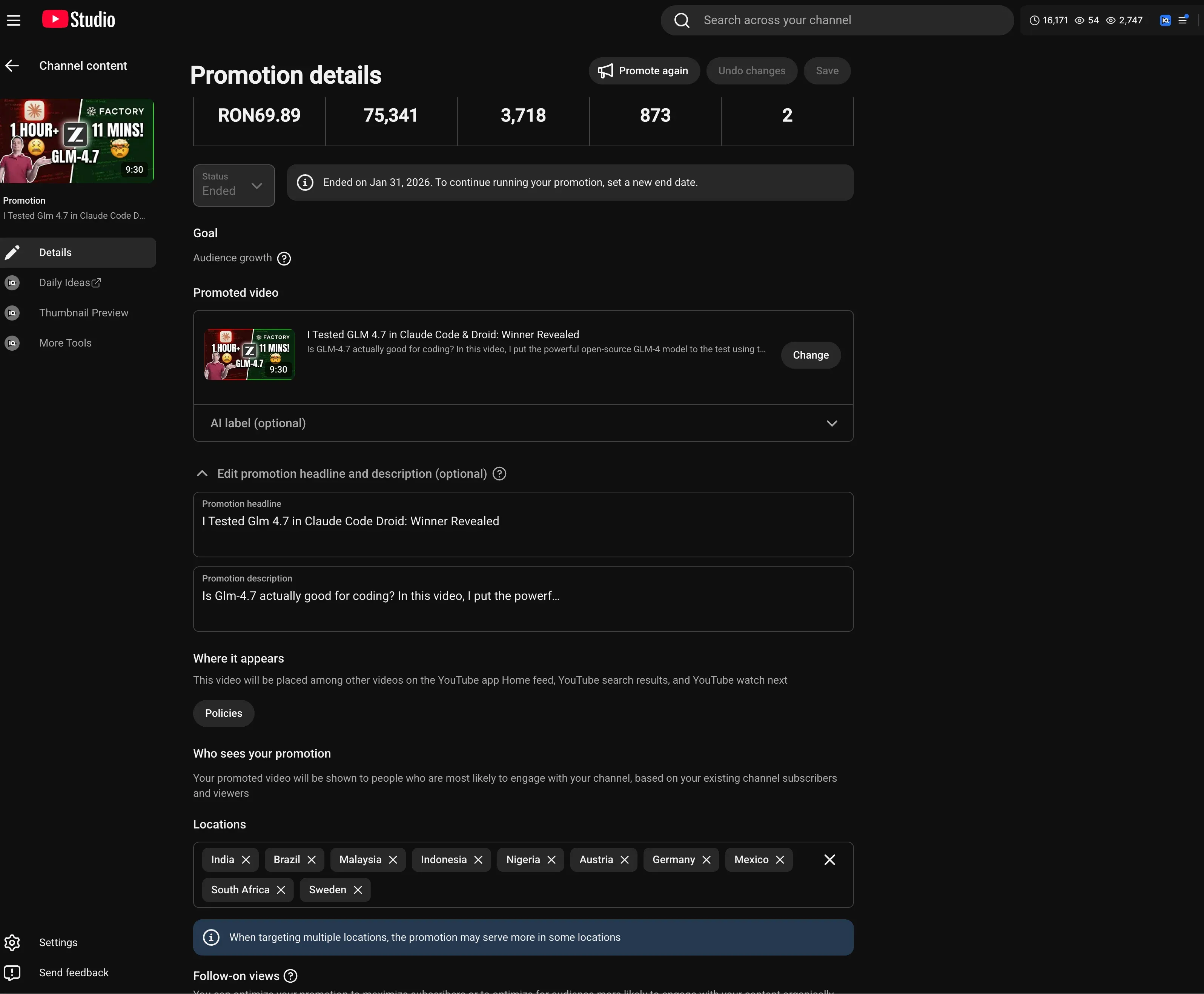Click the search magnifier icon
The image size is (1204, 994).
click(x=682, y=21)
